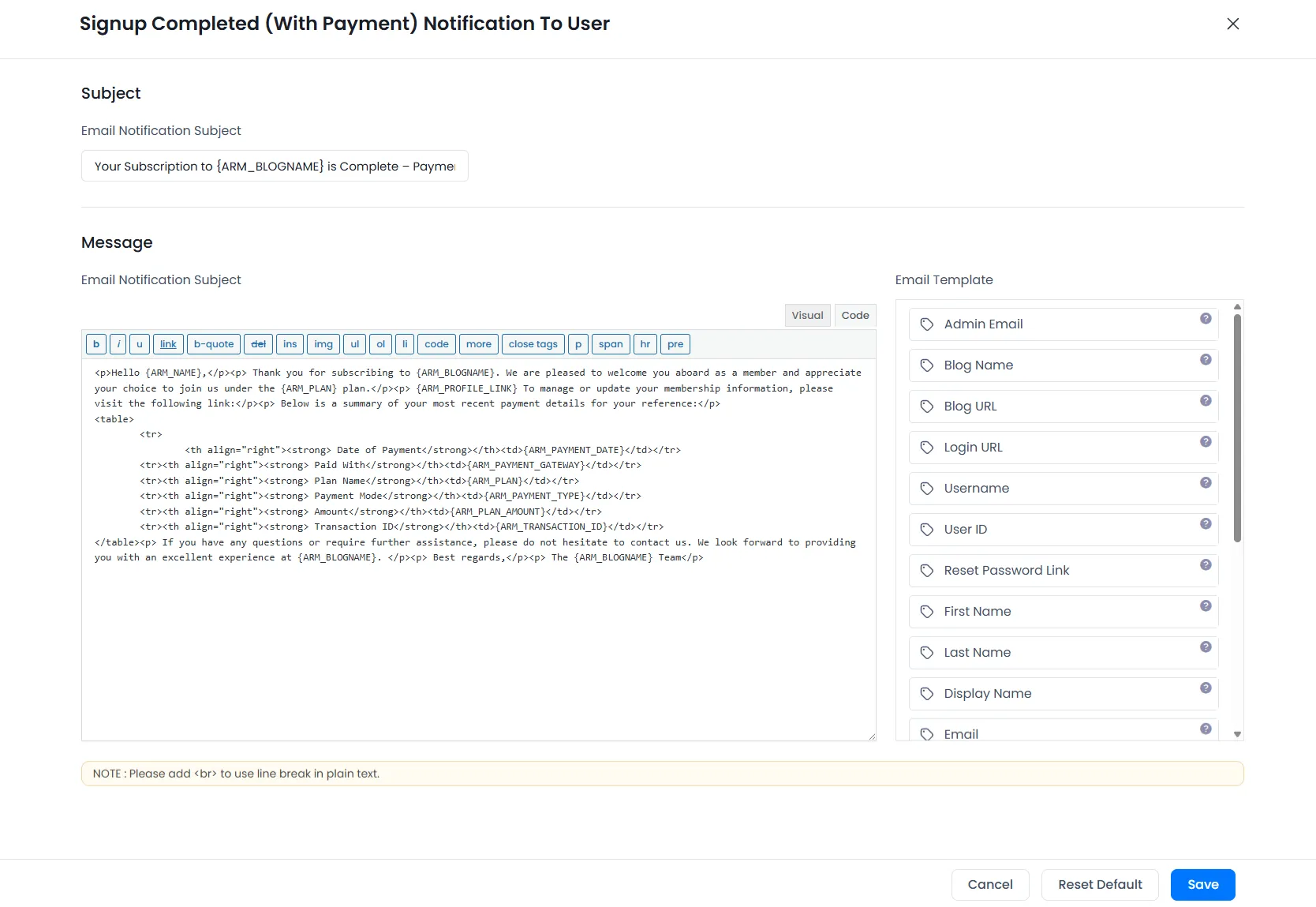Open help tooltip for Admin Email tag
Viewport: 1316px width, 907px height.
[1205, 318]
